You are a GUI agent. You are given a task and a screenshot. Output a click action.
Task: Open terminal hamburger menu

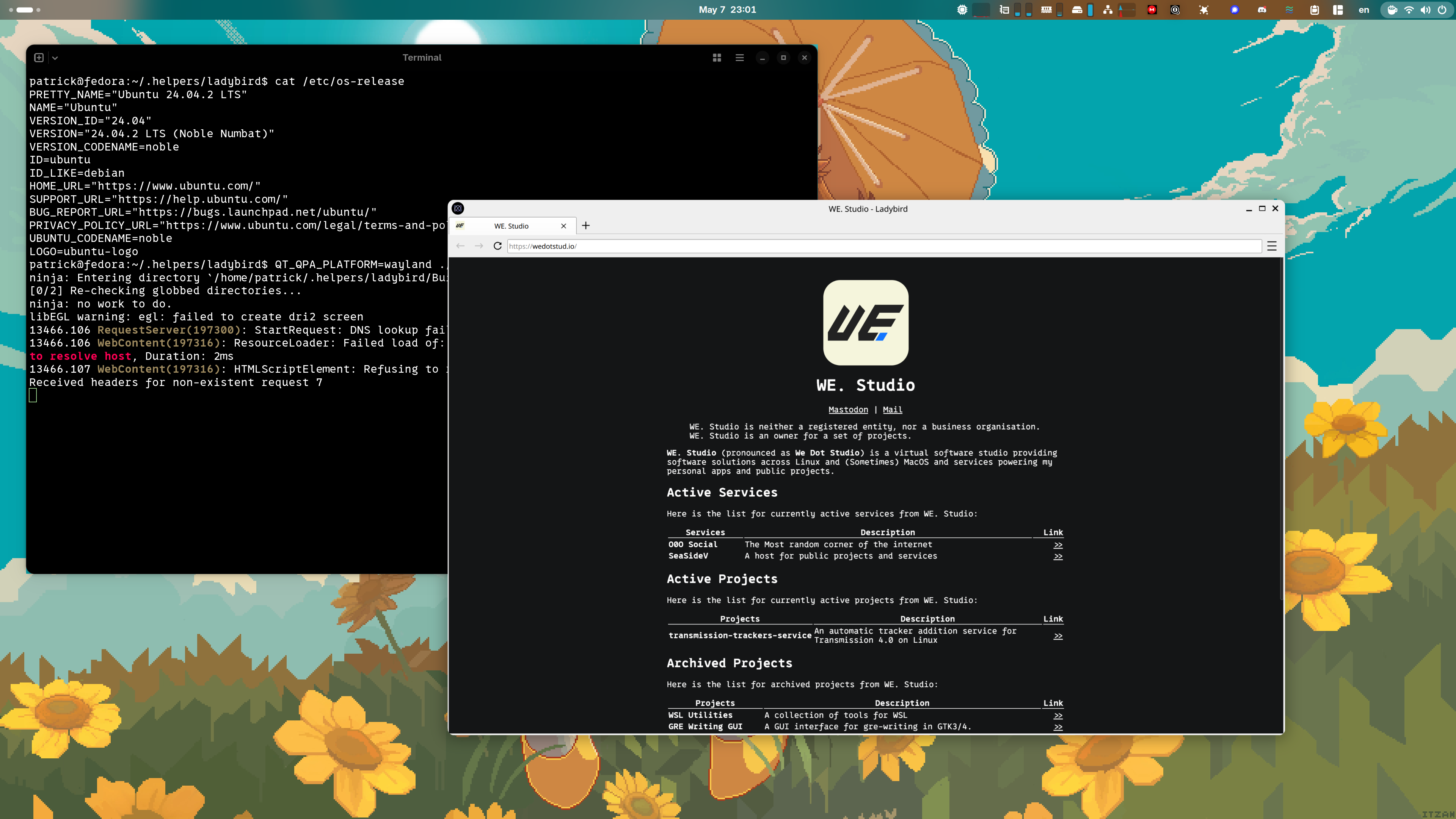739,58
